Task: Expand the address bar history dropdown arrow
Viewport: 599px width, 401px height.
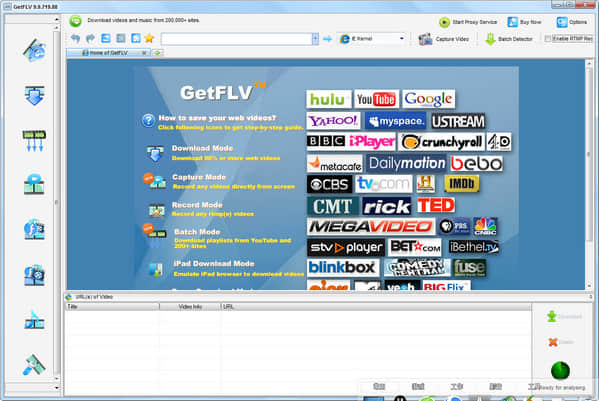Action: (x=315, y=39)
